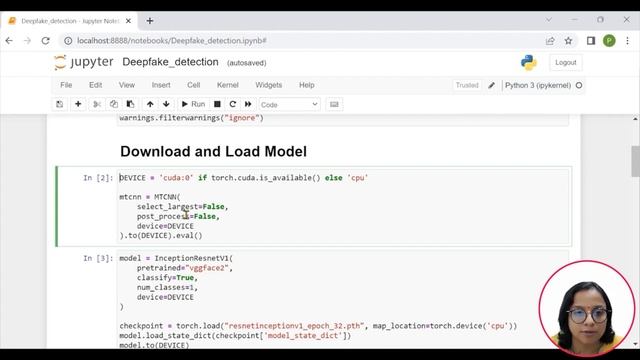Click the Trusted notebook indicator
This screenshot has height=360, width=640.
(467, 85)
